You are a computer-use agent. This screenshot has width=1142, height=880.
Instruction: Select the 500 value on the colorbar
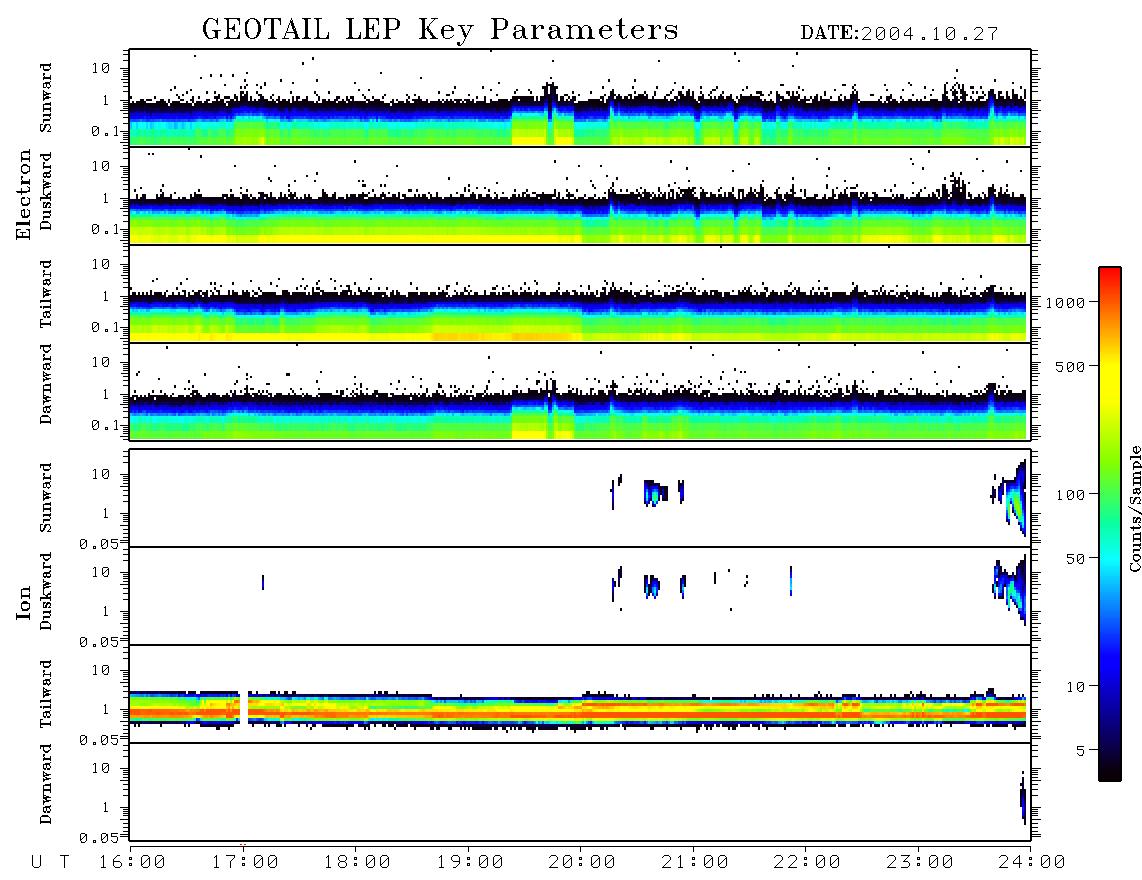(1070, 366)
